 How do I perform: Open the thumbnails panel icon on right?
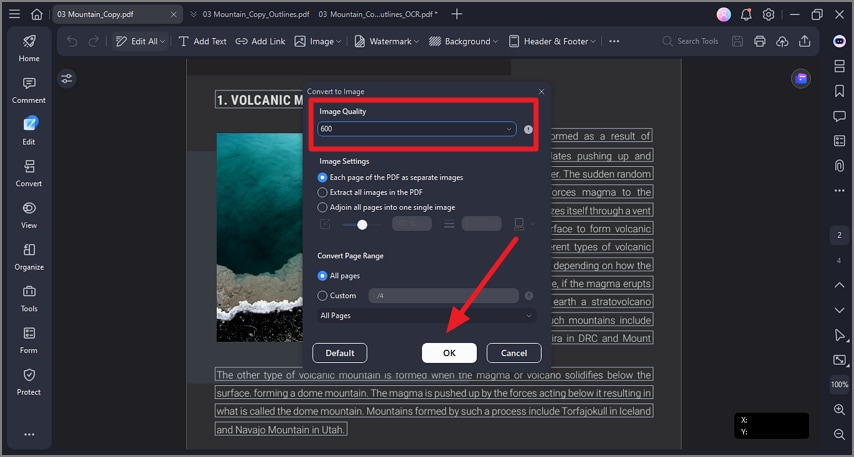pyautogui.click(x=839, y=66)
